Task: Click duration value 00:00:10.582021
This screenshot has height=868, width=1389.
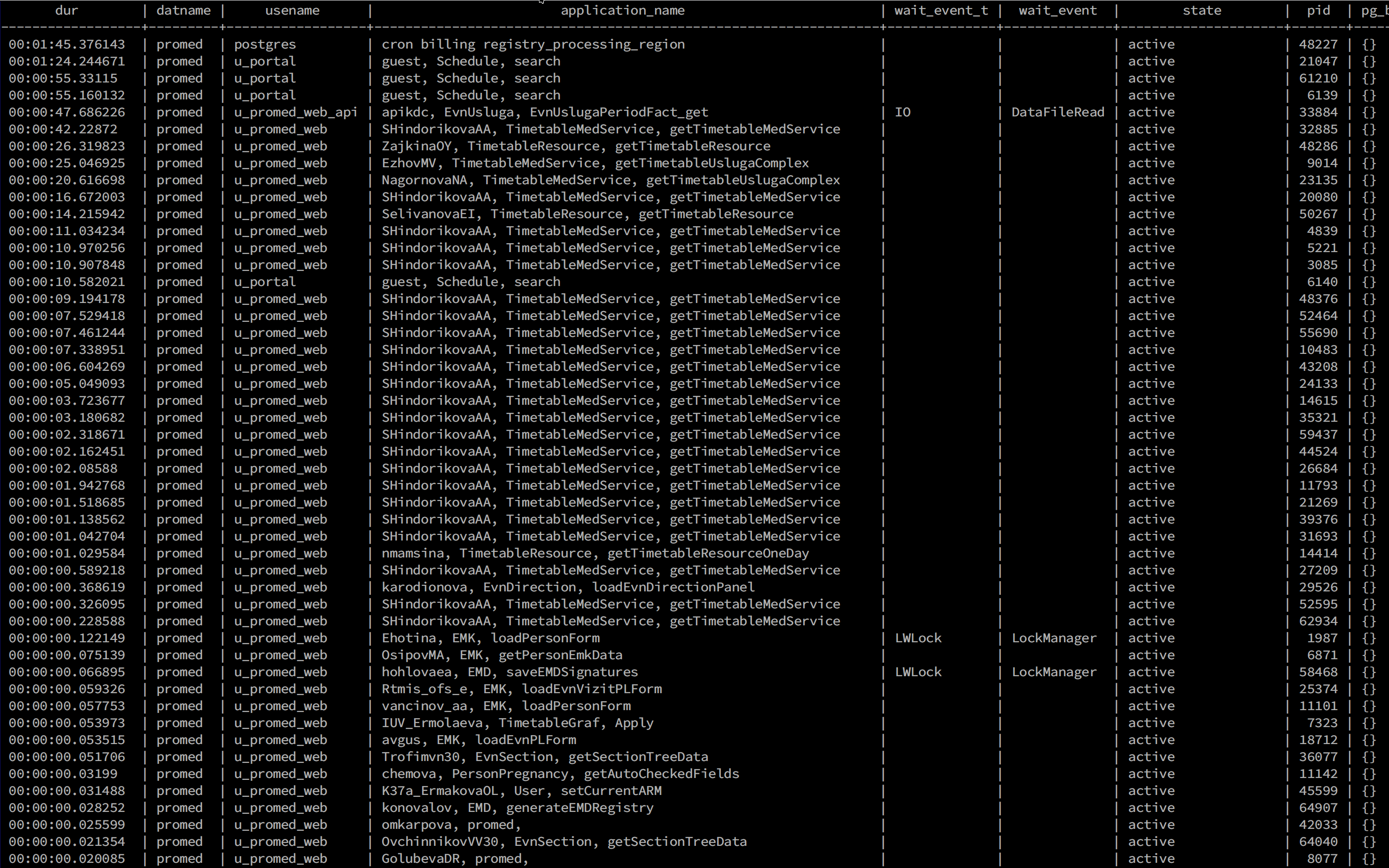Action: 66,282
